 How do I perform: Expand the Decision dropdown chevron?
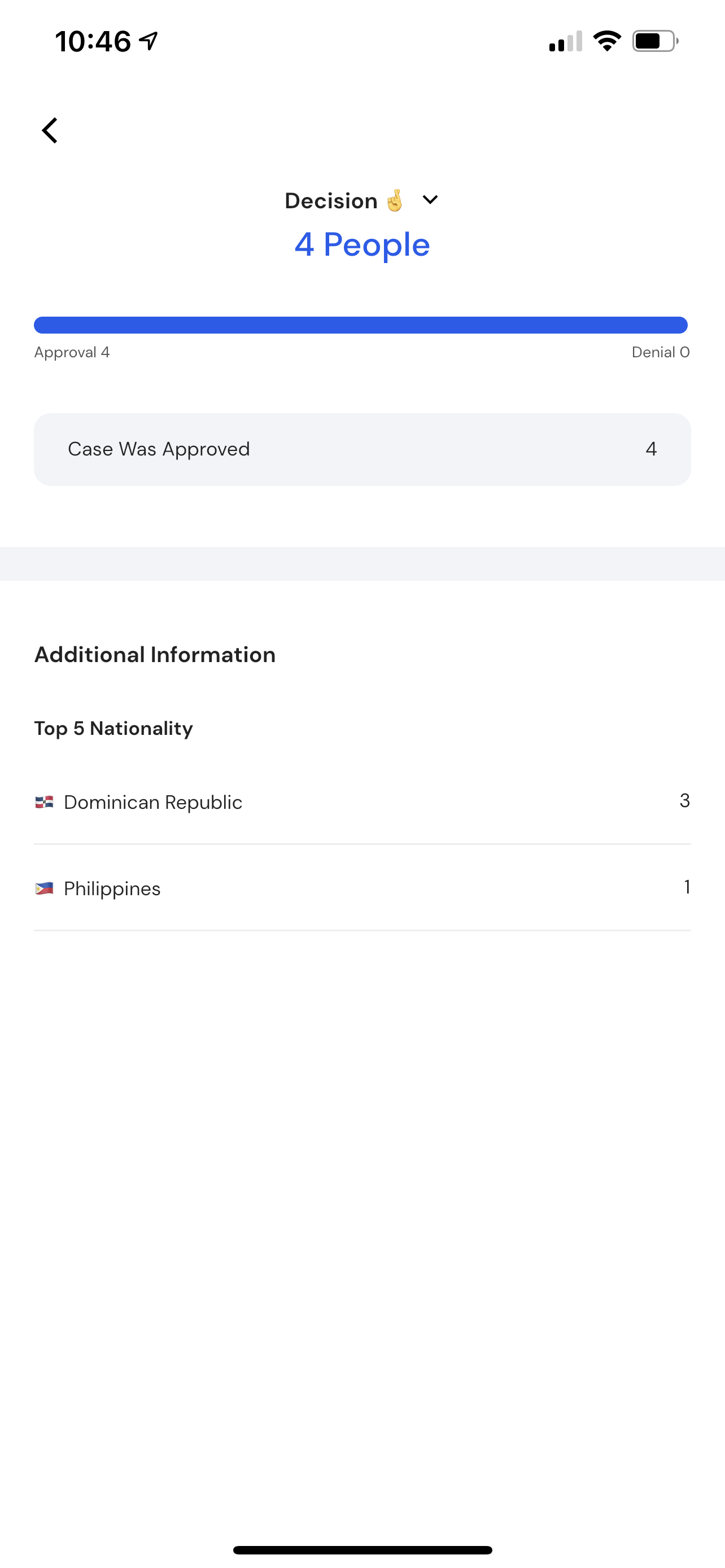point(430,200)
